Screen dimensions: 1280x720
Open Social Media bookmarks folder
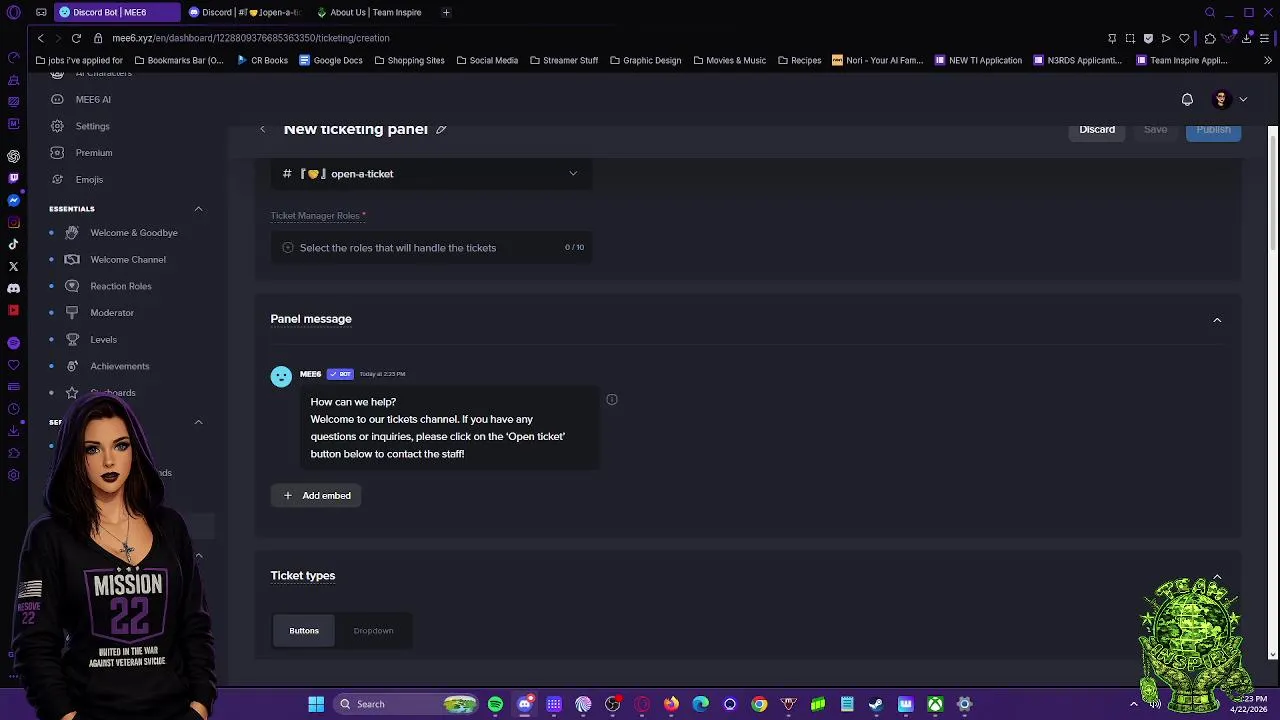[x=487, y=60]
